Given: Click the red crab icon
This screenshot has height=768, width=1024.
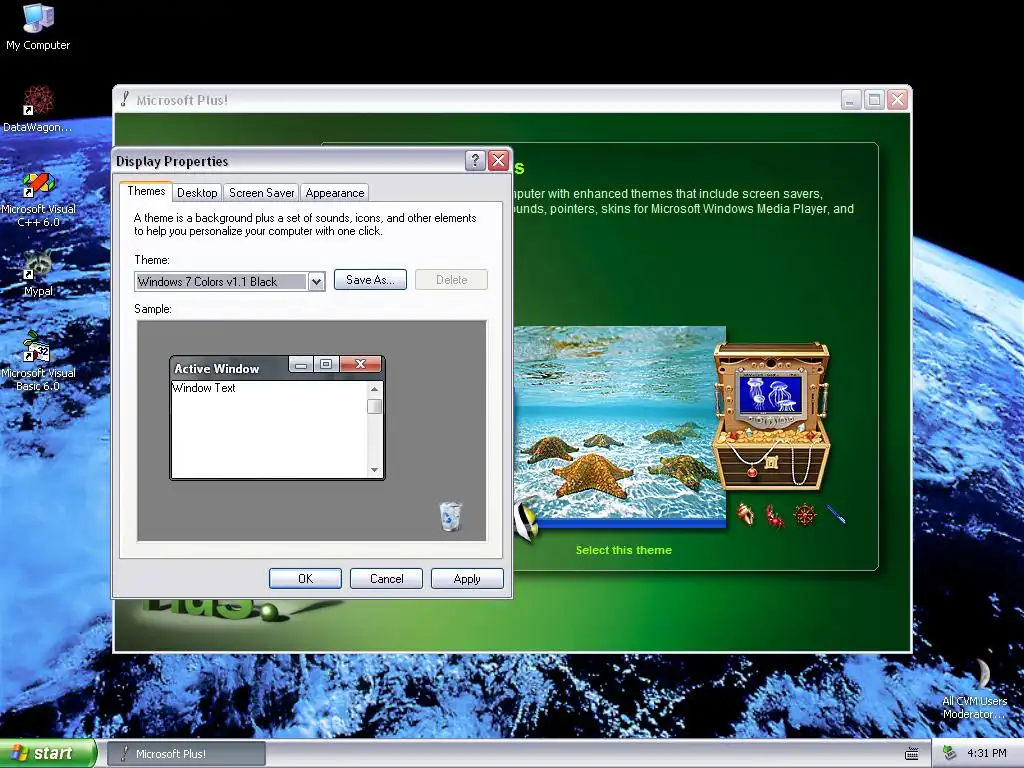Looking at the screenshot, I should [x=775, y=516].
